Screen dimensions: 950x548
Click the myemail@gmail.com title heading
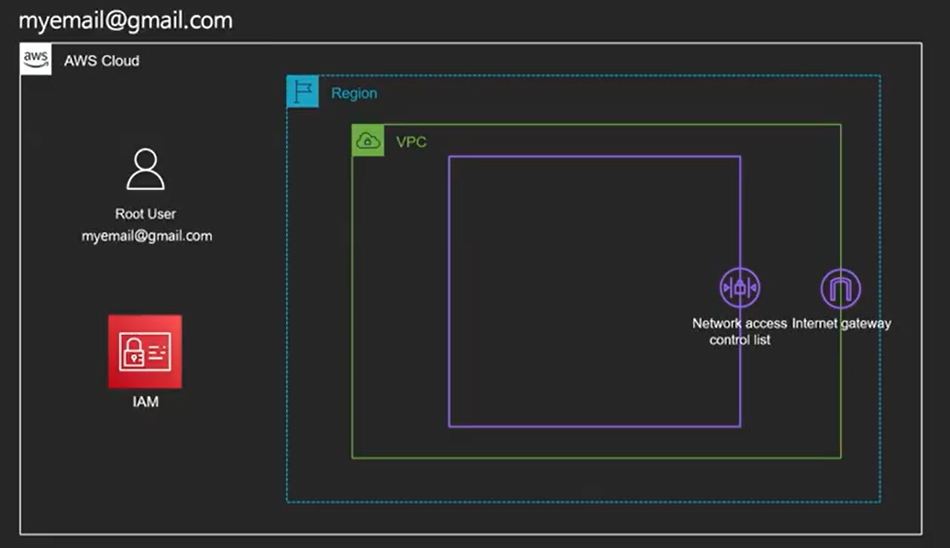(x=125, y=21)
